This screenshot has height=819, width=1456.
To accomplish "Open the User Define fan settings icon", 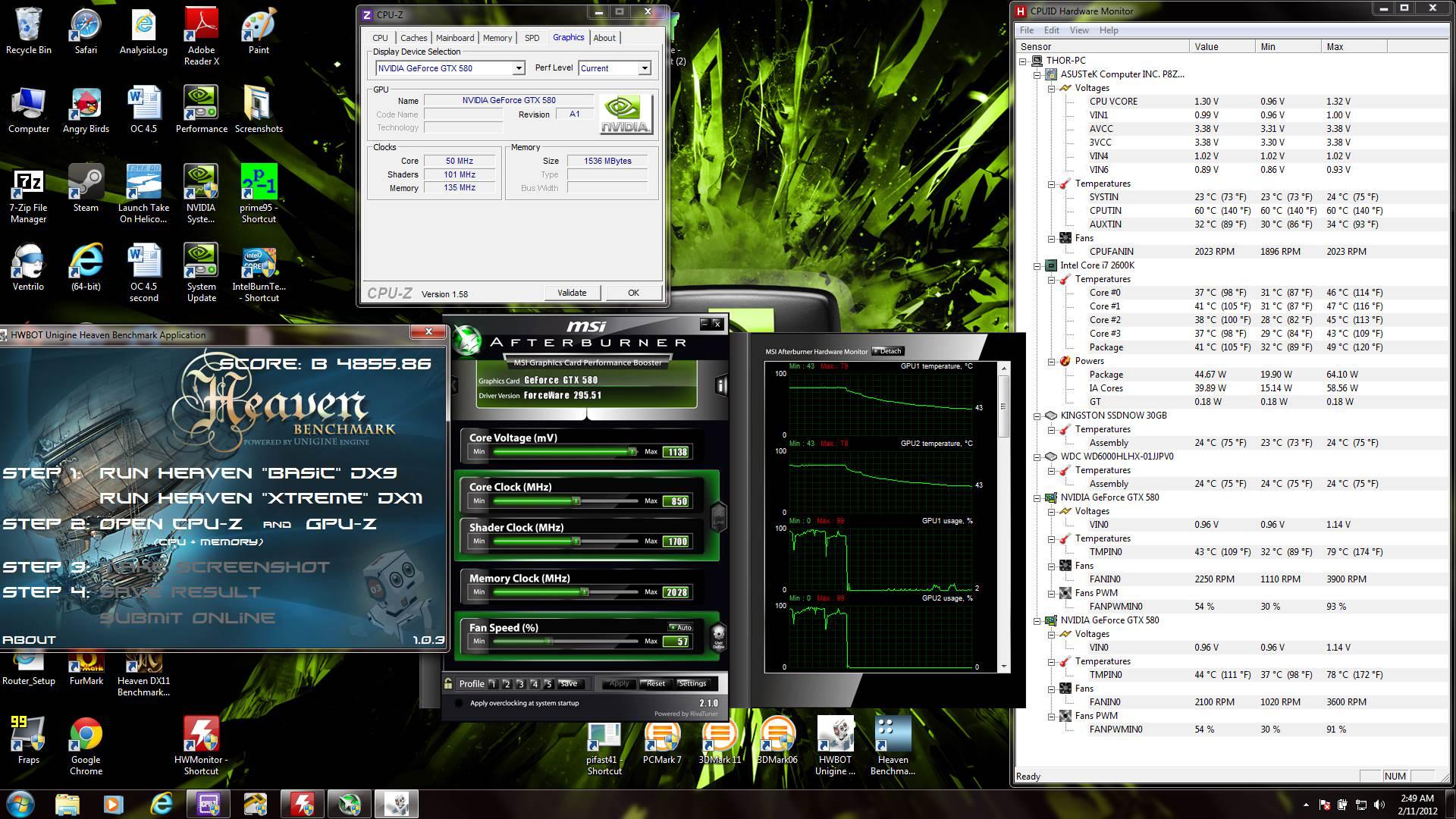I will tap(718, 637).
